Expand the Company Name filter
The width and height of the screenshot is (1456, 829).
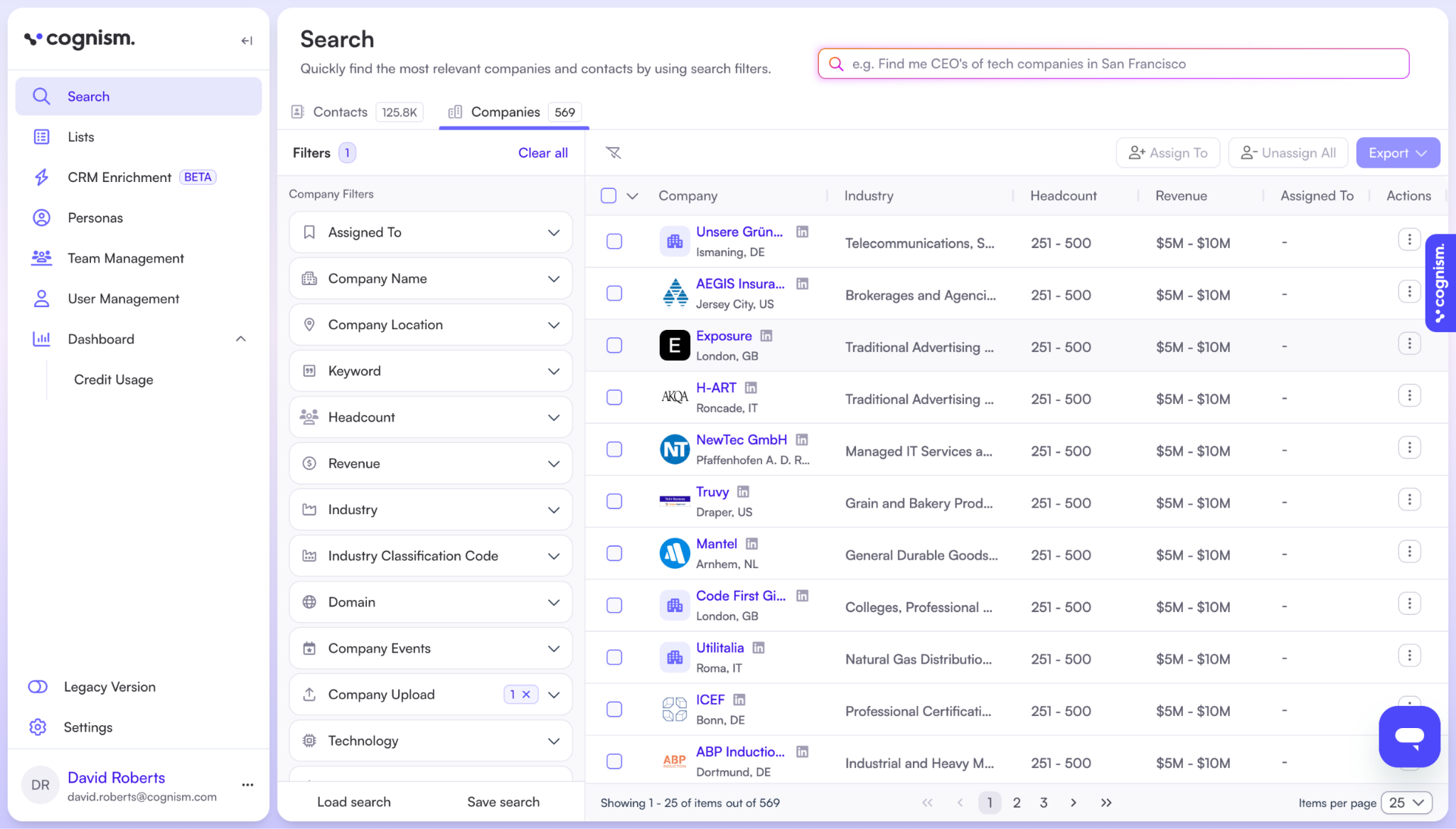click(431, 279)
